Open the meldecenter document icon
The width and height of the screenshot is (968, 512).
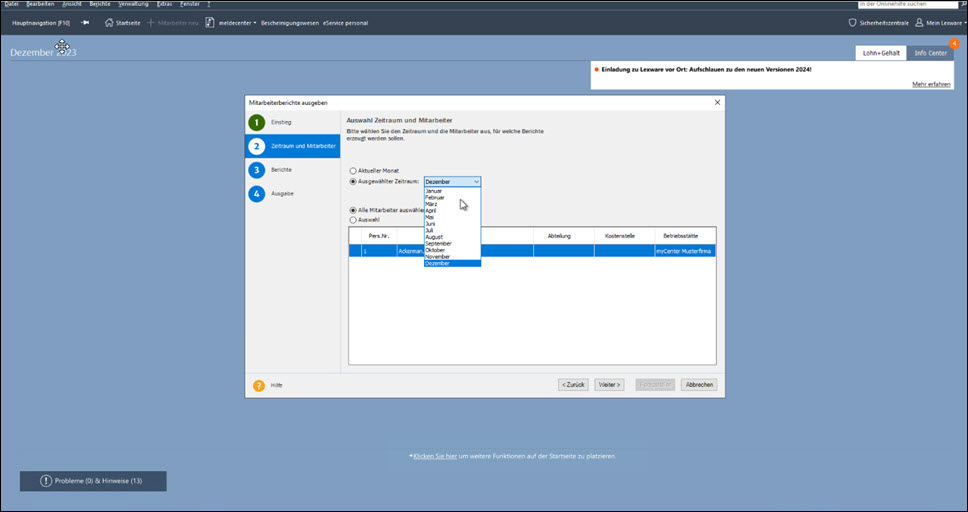click(211, 22)
